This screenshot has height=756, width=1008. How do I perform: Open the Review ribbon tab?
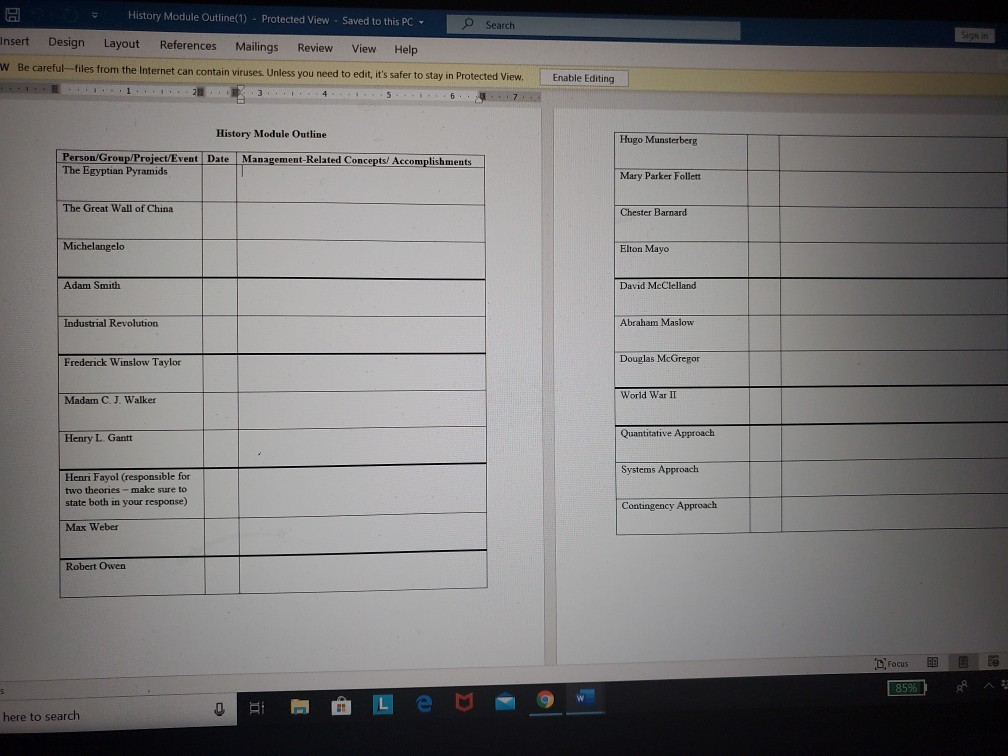[x=315, y=47]
